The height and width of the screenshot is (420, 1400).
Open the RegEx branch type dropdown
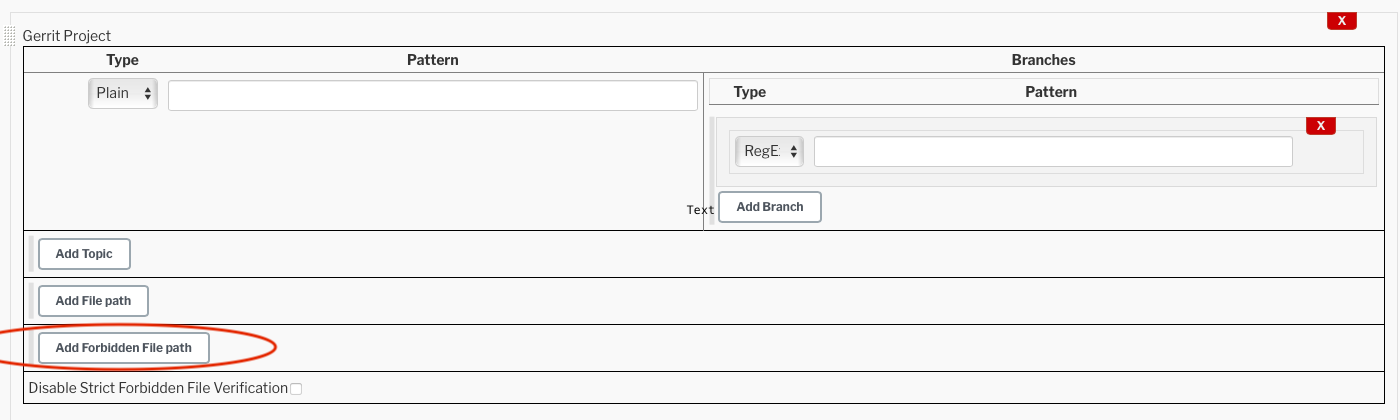(768, 151)
